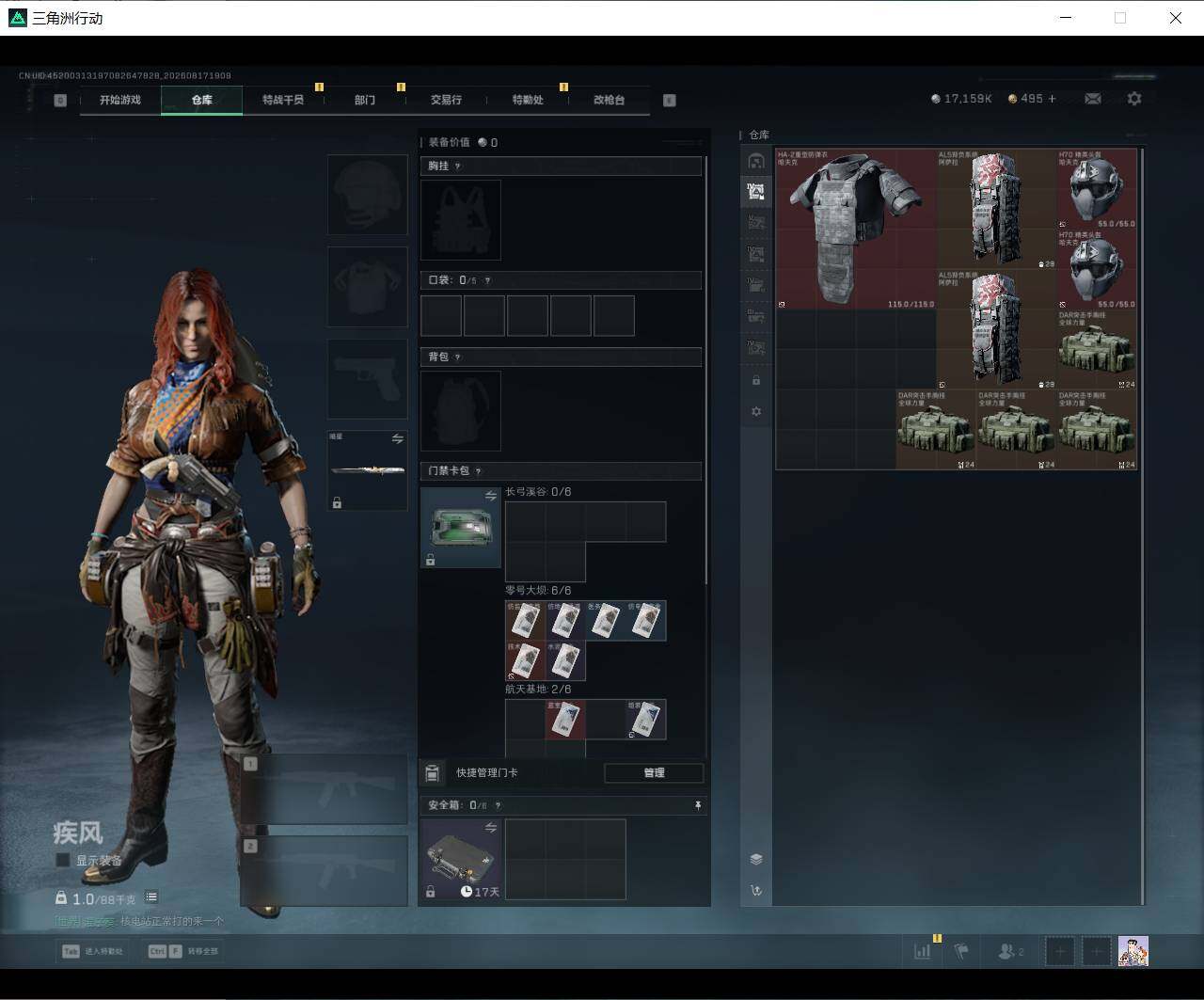Screen dimensions: 1204x1000
Task: Open the 特战干员 tab
Action: pyautogui.click(x=283, y=100)
